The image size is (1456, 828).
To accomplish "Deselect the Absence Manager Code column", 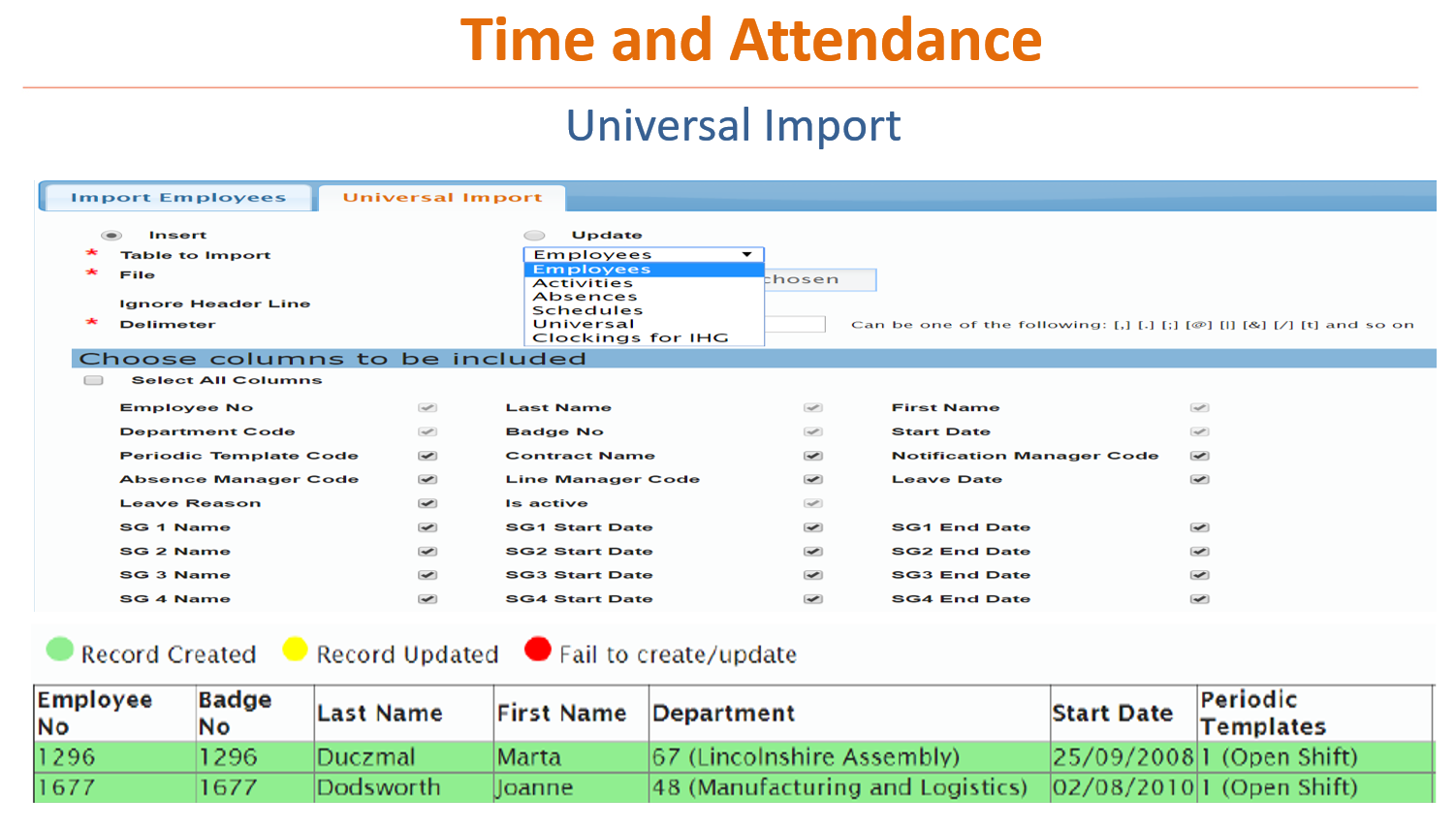I will pos(427,478).
